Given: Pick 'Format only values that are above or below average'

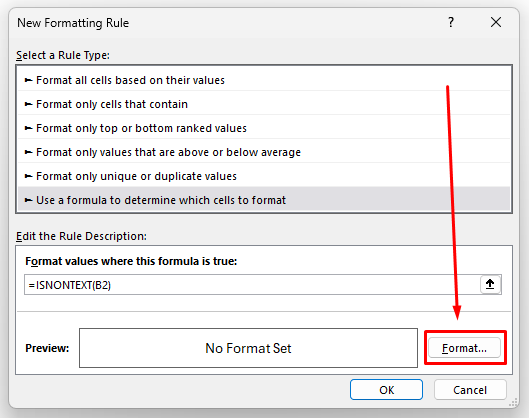Looking at the screenshot, I should [x=264, y=152].
